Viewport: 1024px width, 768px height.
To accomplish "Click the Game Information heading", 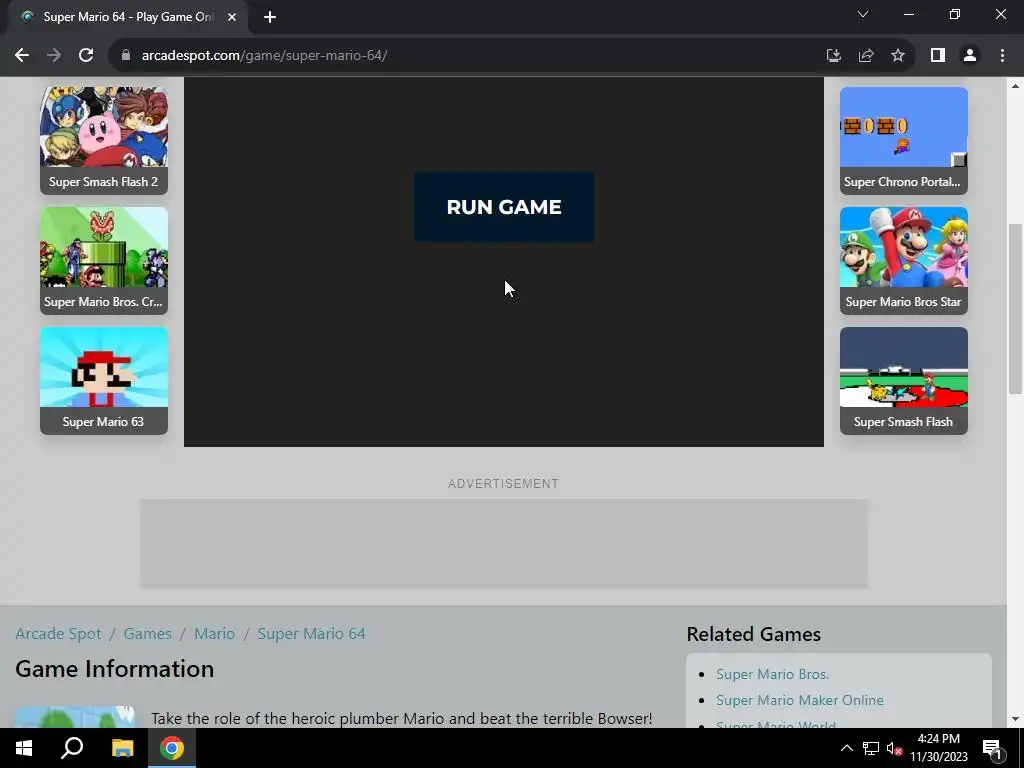I will 114,669.
